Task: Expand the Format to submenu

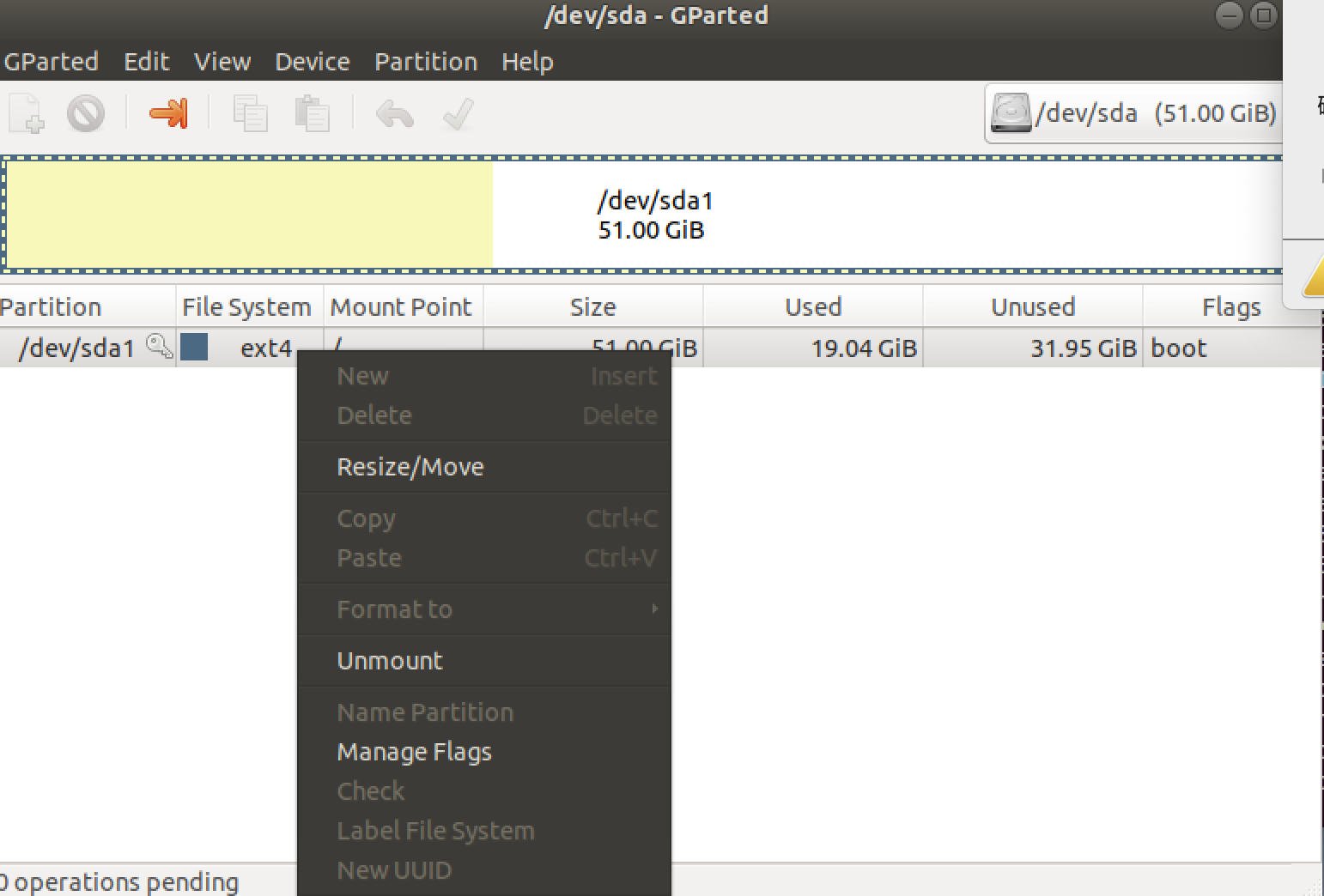Action: pos(484,609)
